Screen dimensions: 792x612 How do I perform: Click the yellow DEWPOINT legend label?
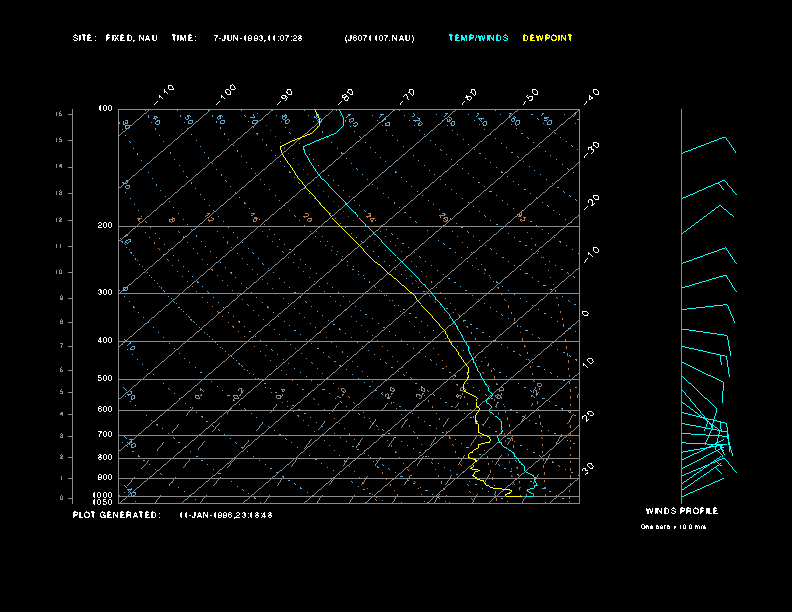548,38
